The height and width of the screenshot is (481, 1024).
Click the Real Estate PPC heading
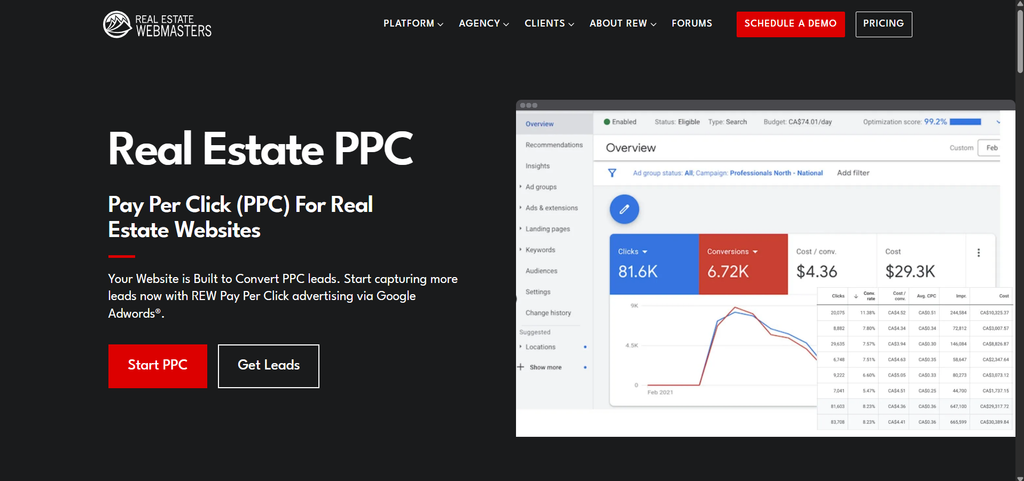[261, 149]
